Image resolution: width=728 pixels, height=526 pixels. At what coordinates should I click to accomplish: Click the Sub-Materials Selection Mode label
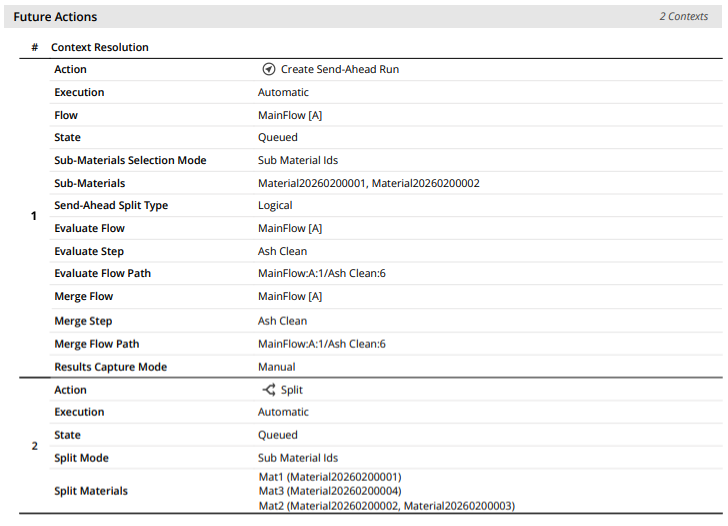pyautogui.click(x=130, y=160)
